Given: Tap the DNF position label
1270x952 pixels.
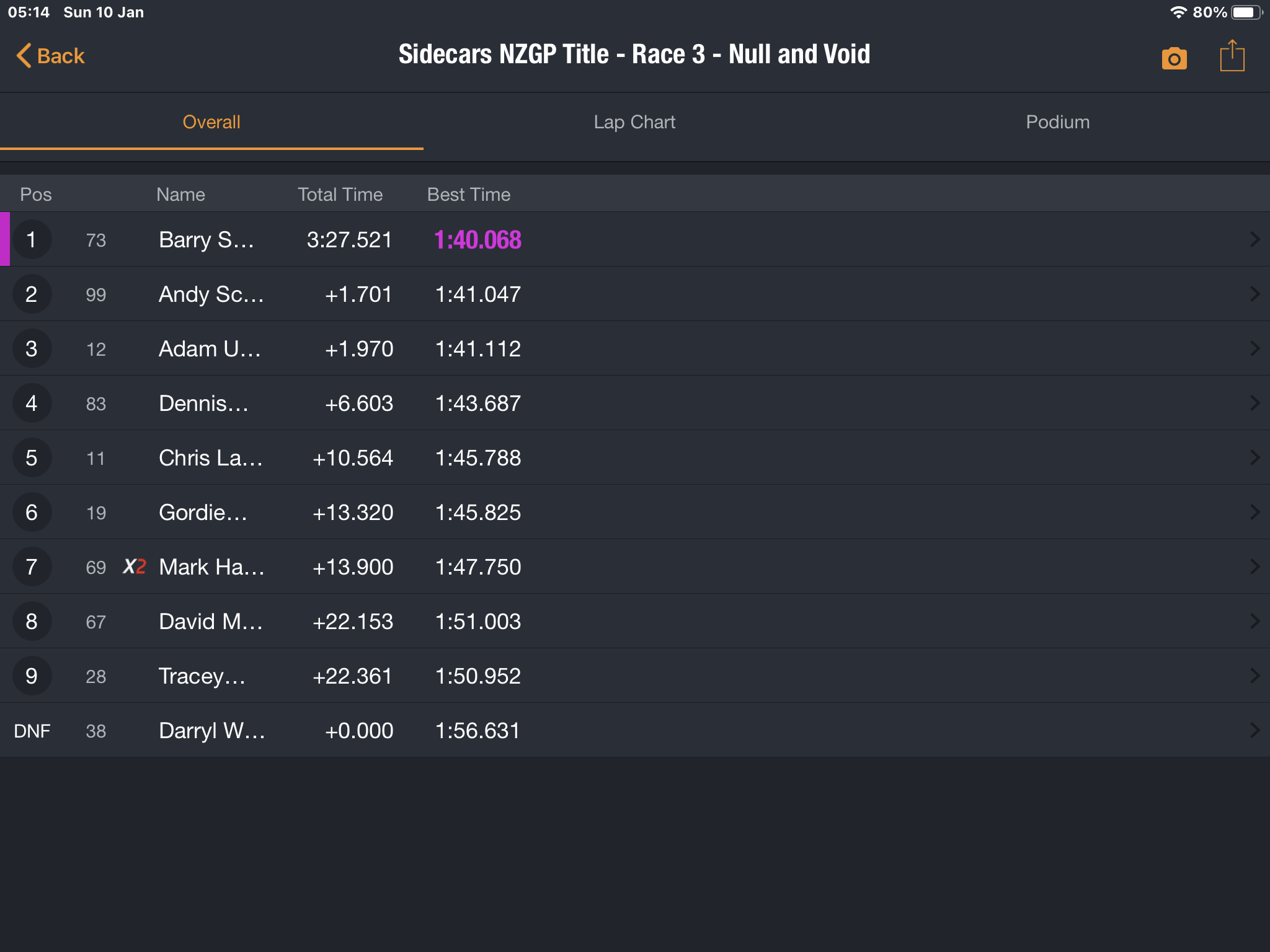Looking at the screenshot, I should point(32,731).
